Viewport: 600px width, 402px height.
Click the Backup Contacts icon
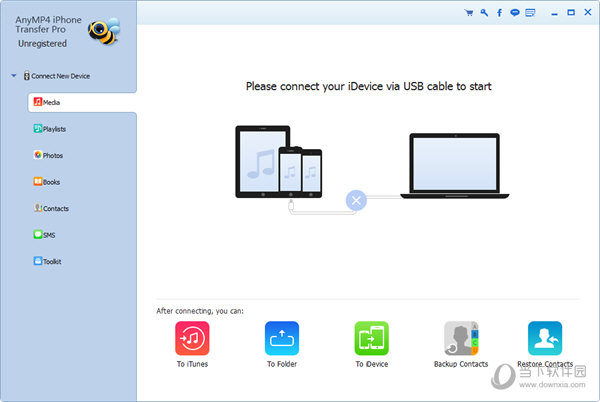461,338
